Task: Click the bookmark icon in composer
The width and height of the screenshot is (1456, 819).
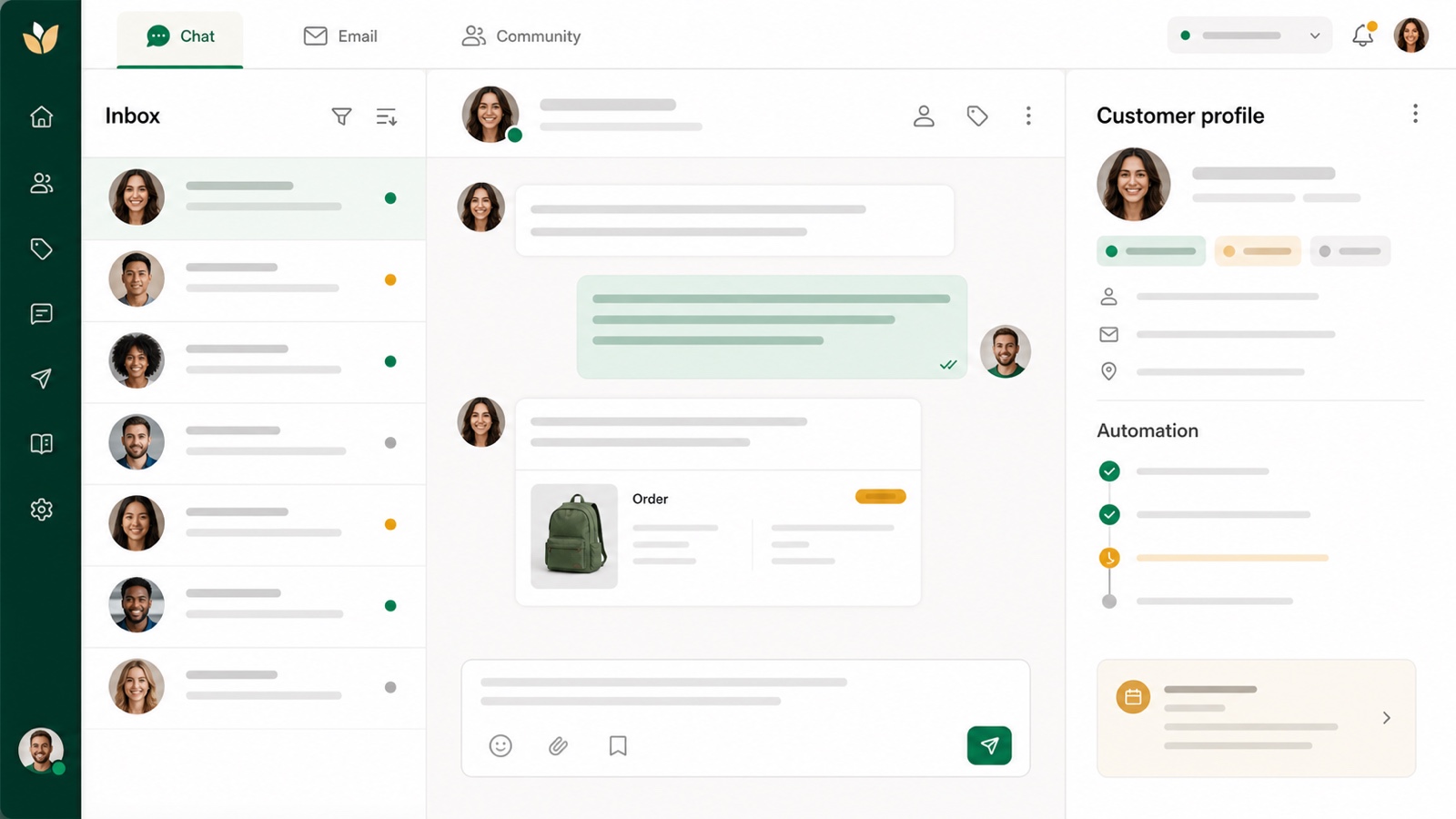Action: [x=618, y=746]
